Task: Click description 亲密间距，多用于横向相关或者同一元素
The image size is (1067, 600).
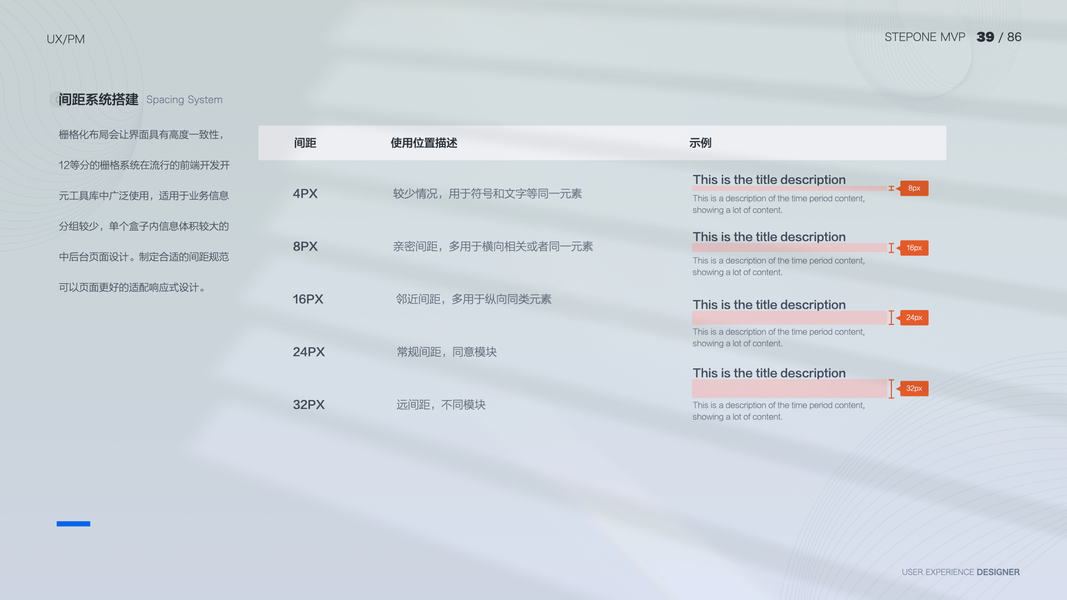Action: click(493, 246)
